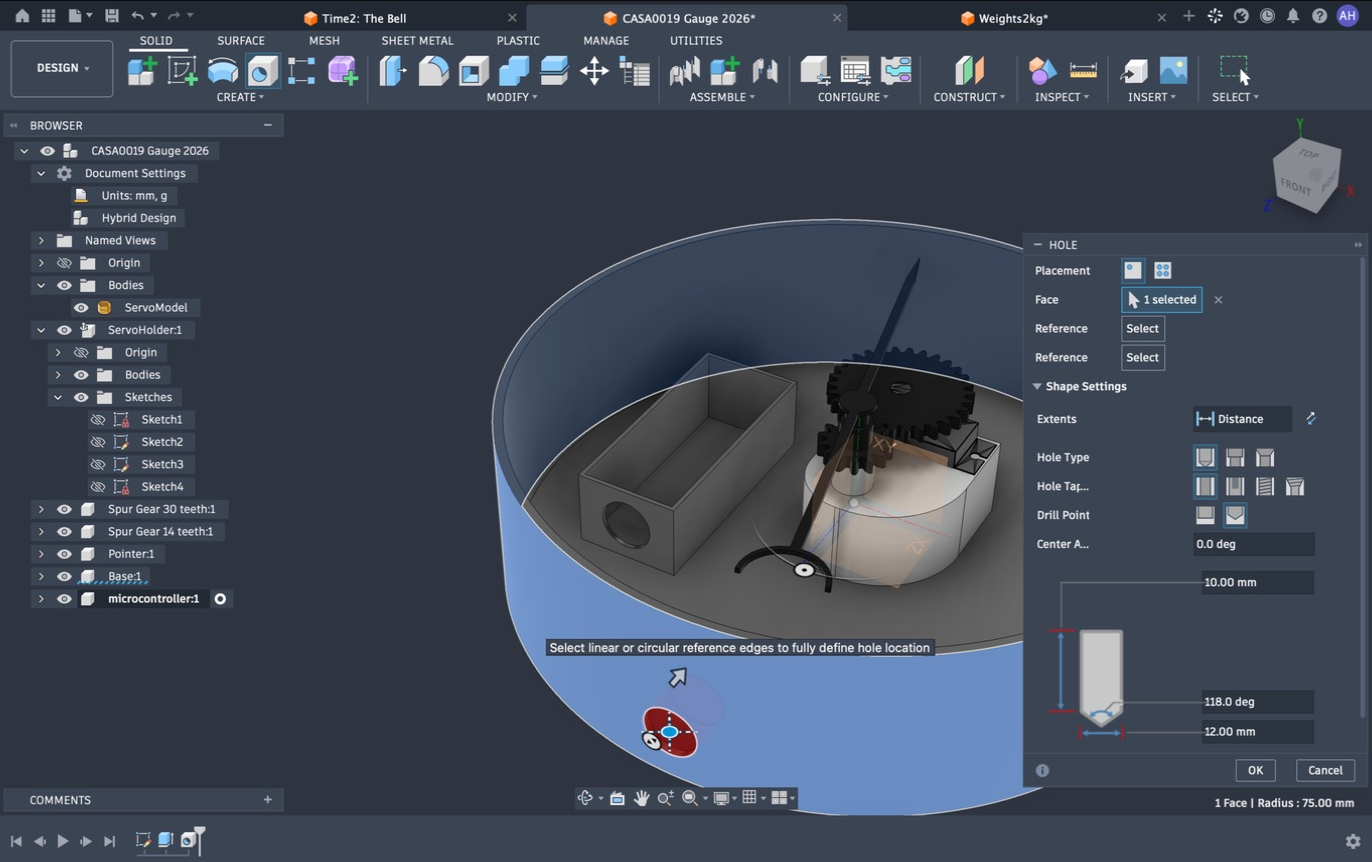
Task: Toggle visibility of Pointer:1 component
Action: [64, 554]
